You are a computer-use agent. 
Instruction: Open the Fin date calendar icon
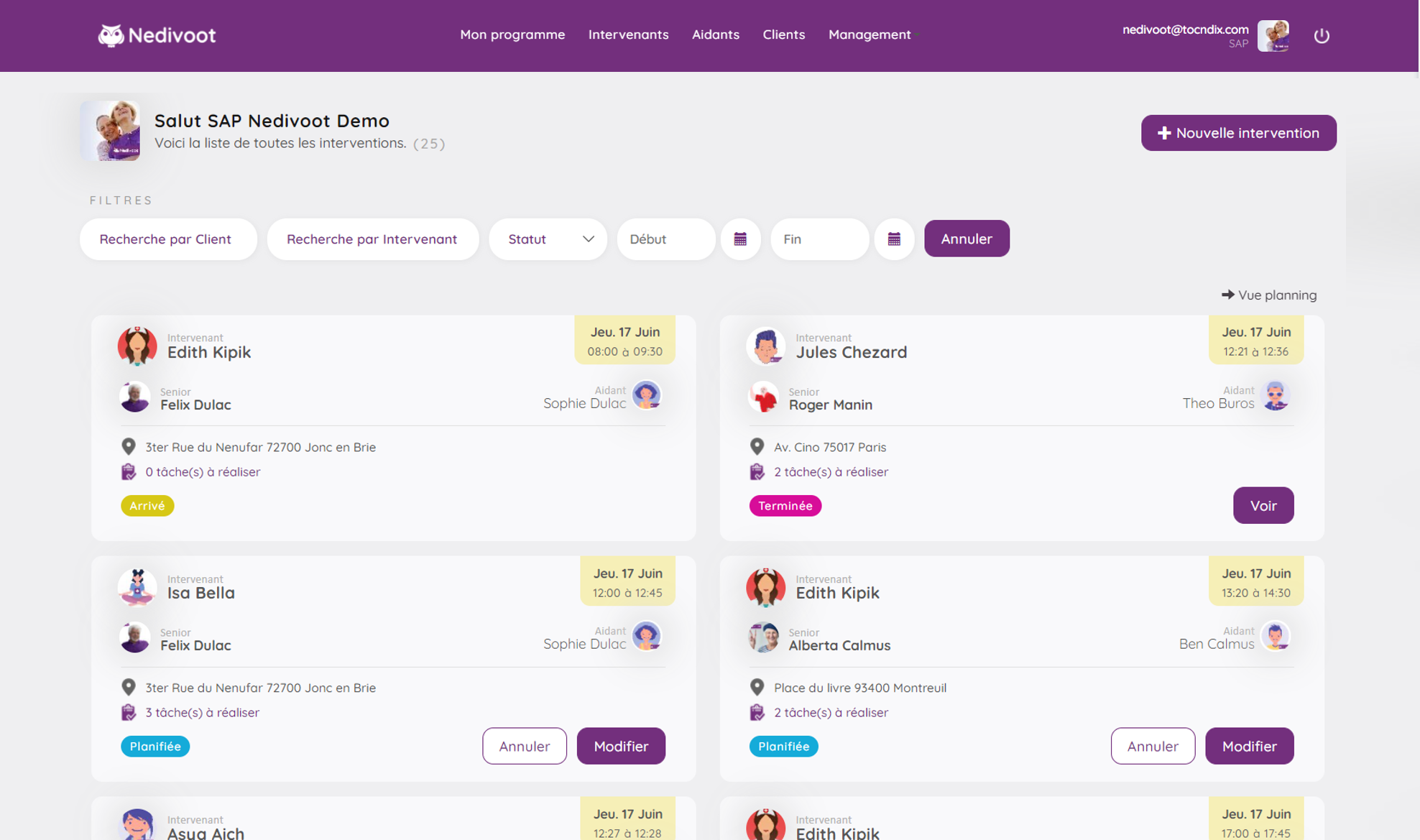coord(893,239)
